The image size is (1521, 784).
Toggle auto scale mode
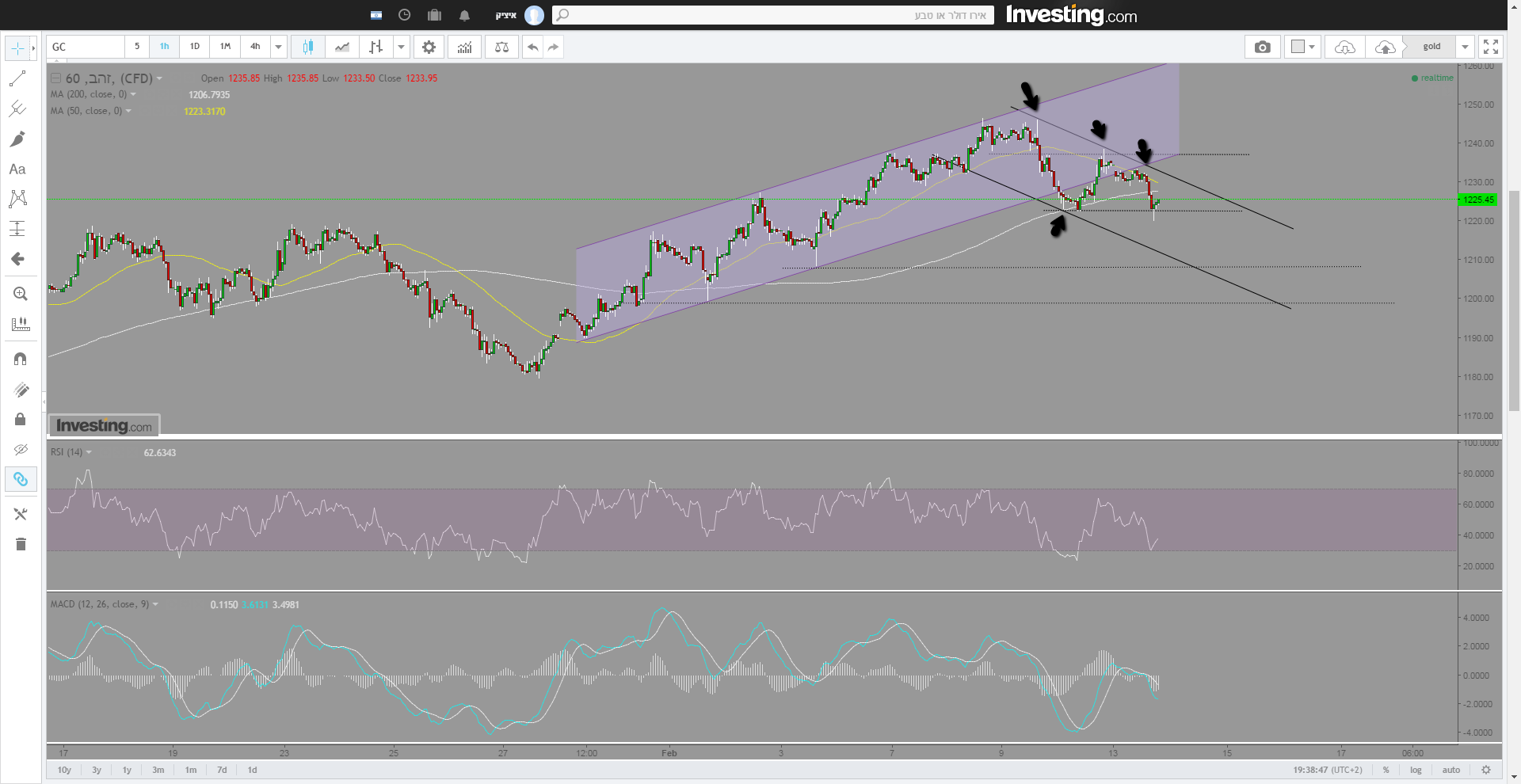click(1450, 770)
